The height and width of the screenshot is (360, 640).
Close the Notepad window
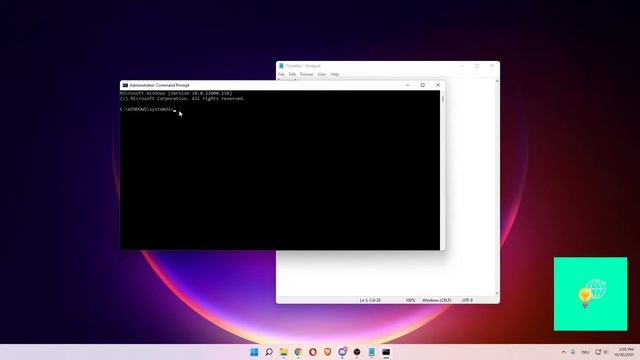(x=492, y=66)
